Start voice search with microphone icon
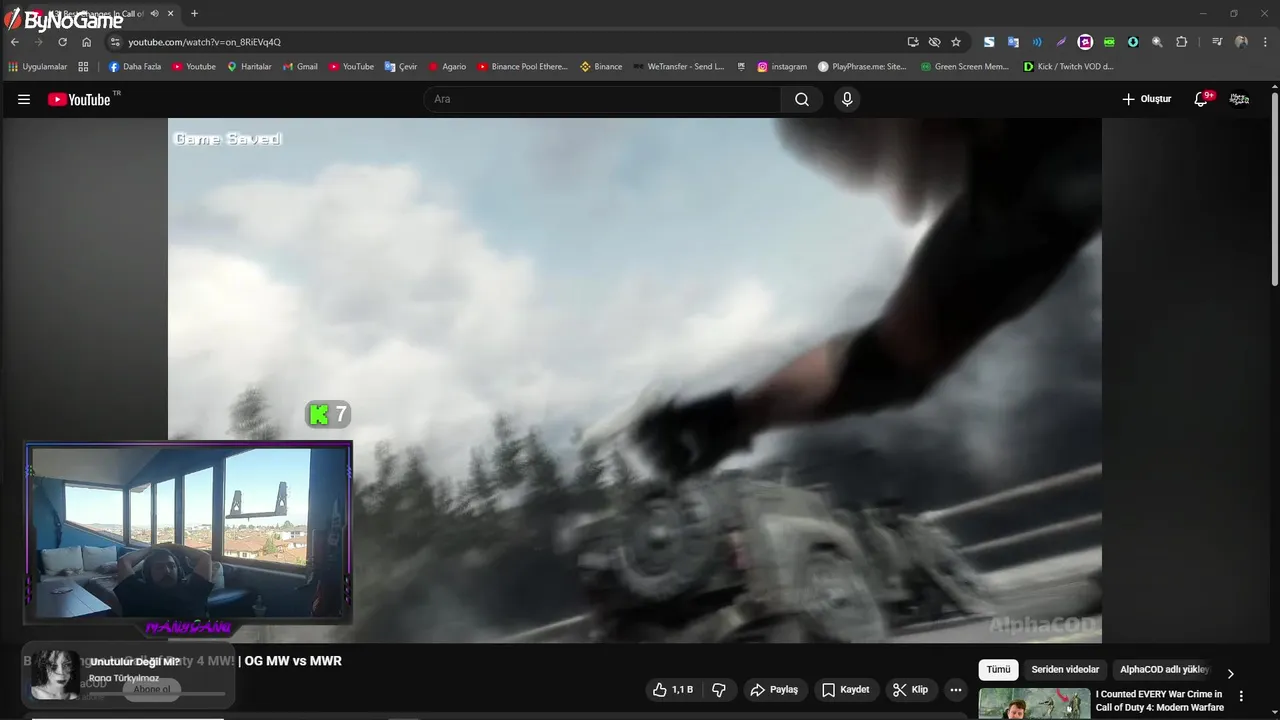Viewport: 1280px width, 720px height. point(847,99)
